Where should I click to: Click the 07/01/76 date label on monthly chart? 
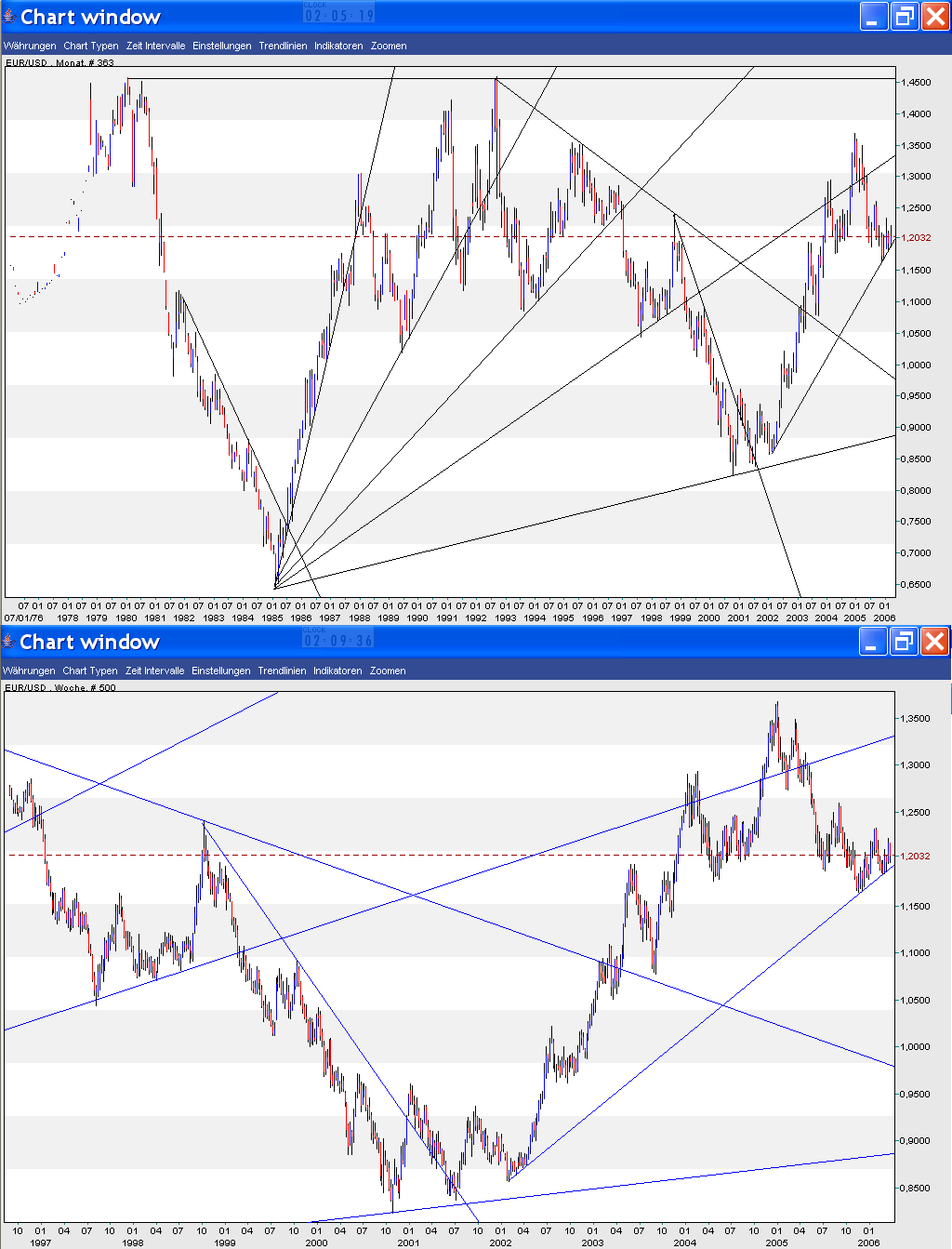[23, 617]
